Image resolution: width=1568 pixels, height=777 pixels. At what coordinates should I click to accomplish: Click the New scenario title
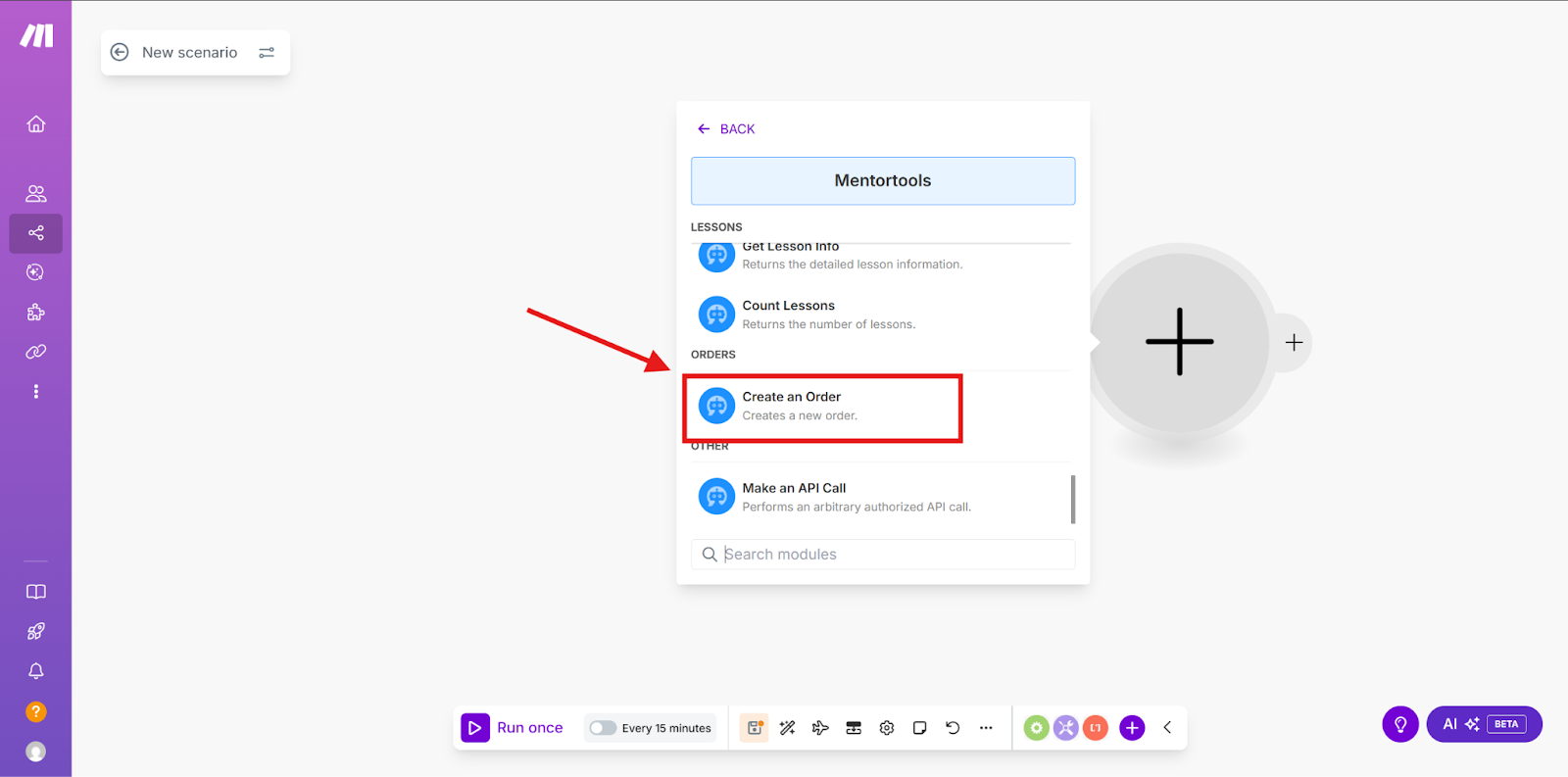[190, 53]
